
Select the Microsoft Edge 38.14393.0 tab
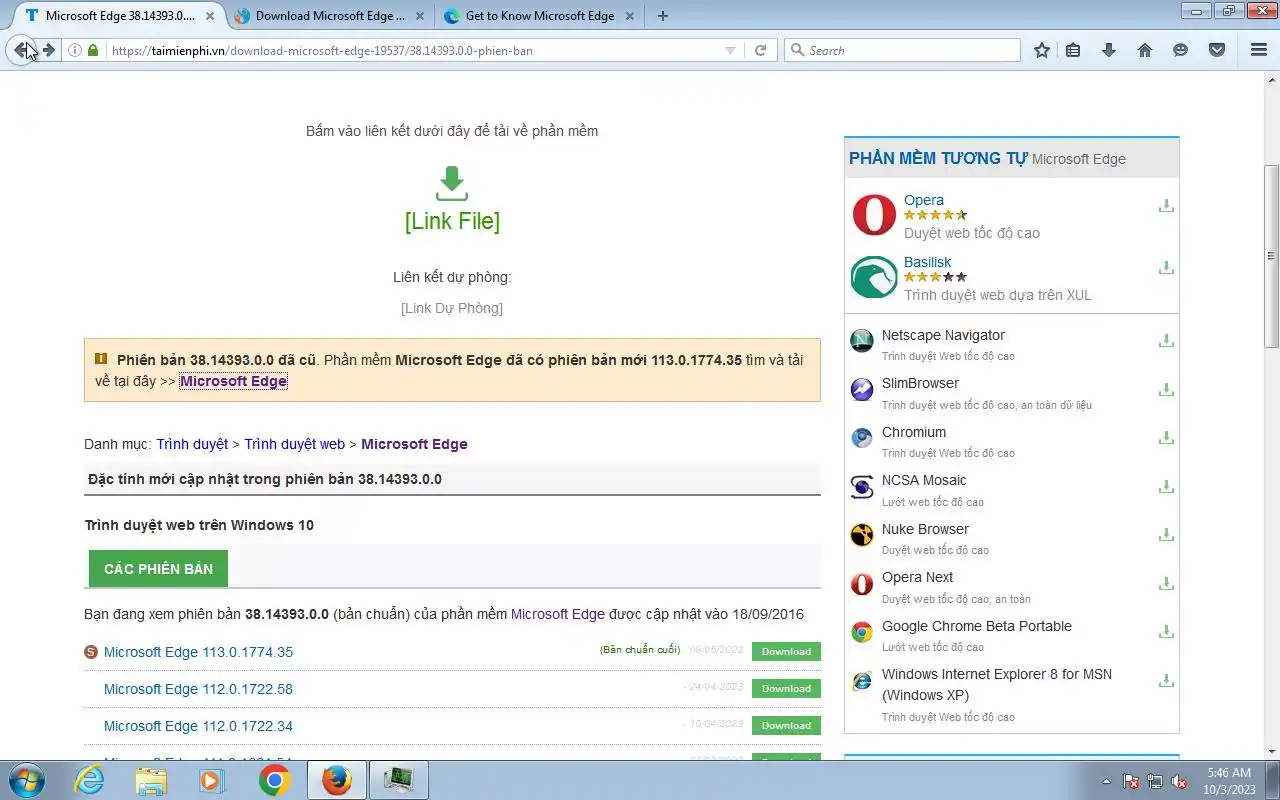tap(118, 16)
